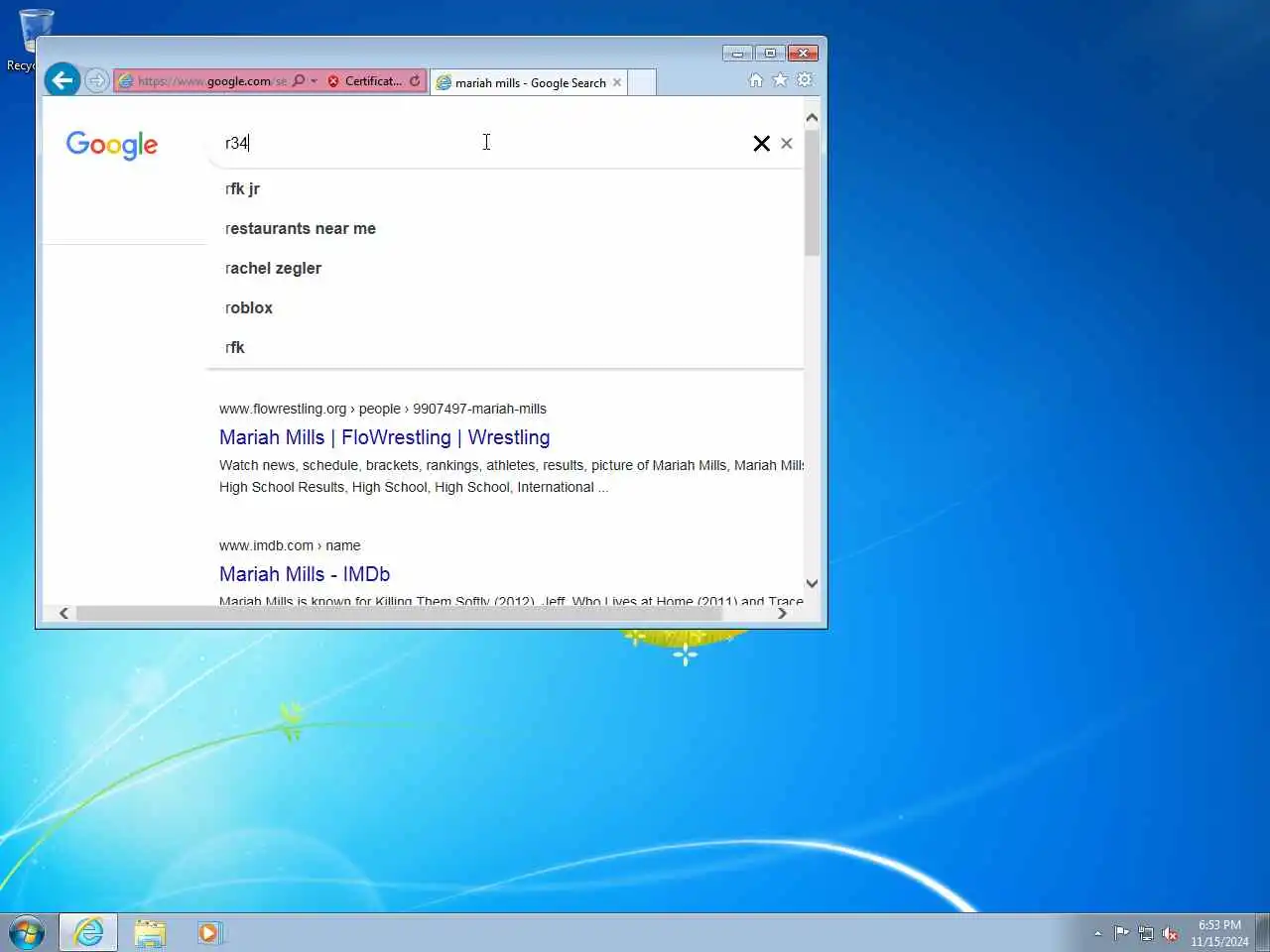Go back with the browser Back arrow
Viewport: 1270px width, 952px height.
[x=62, y=80]
